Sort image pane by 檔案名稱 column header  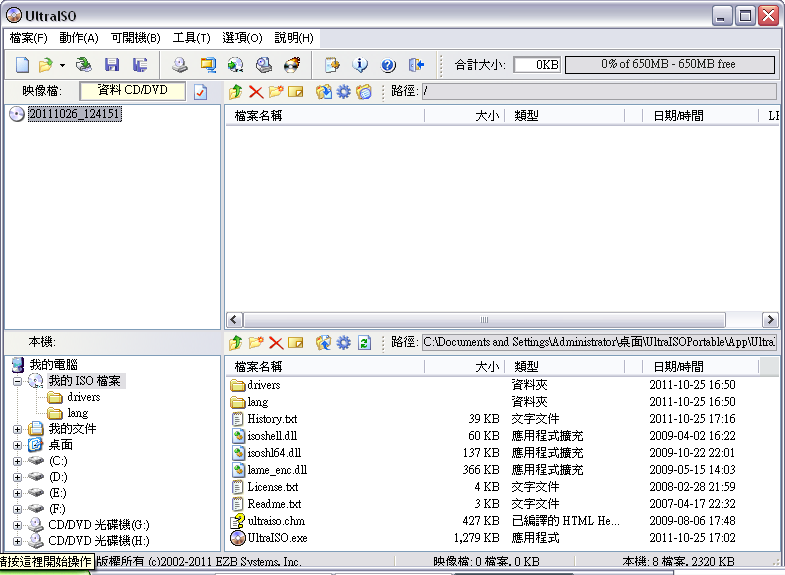click(324, 116)
